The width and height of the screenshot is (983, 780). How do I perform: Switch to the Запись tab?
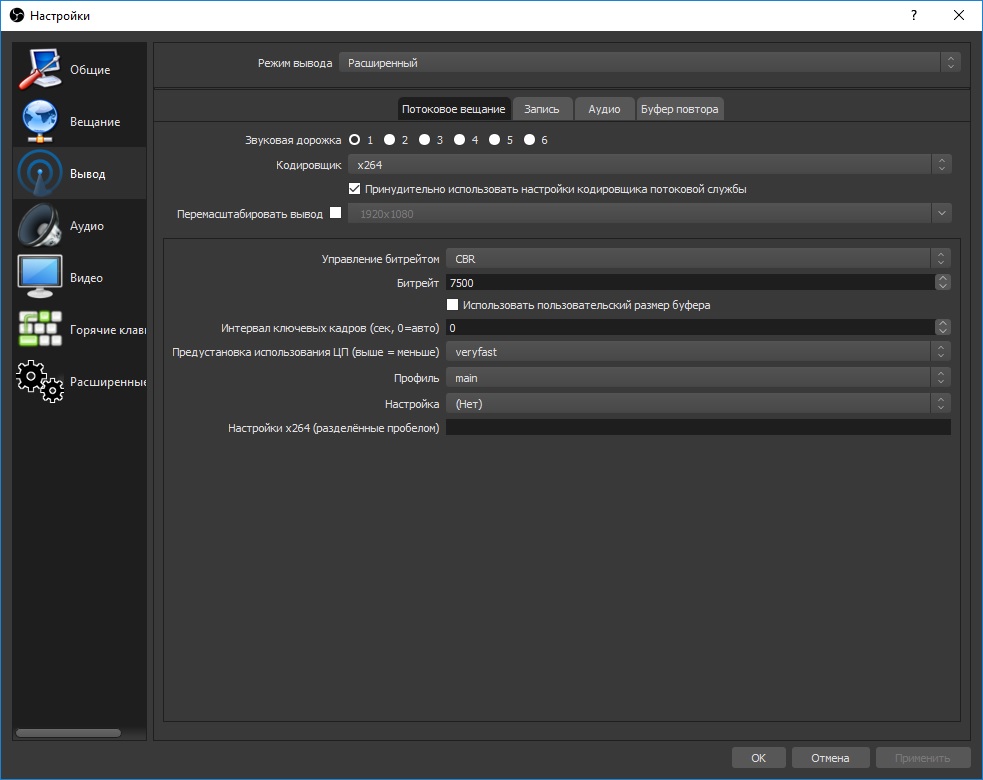pos(542,109)
